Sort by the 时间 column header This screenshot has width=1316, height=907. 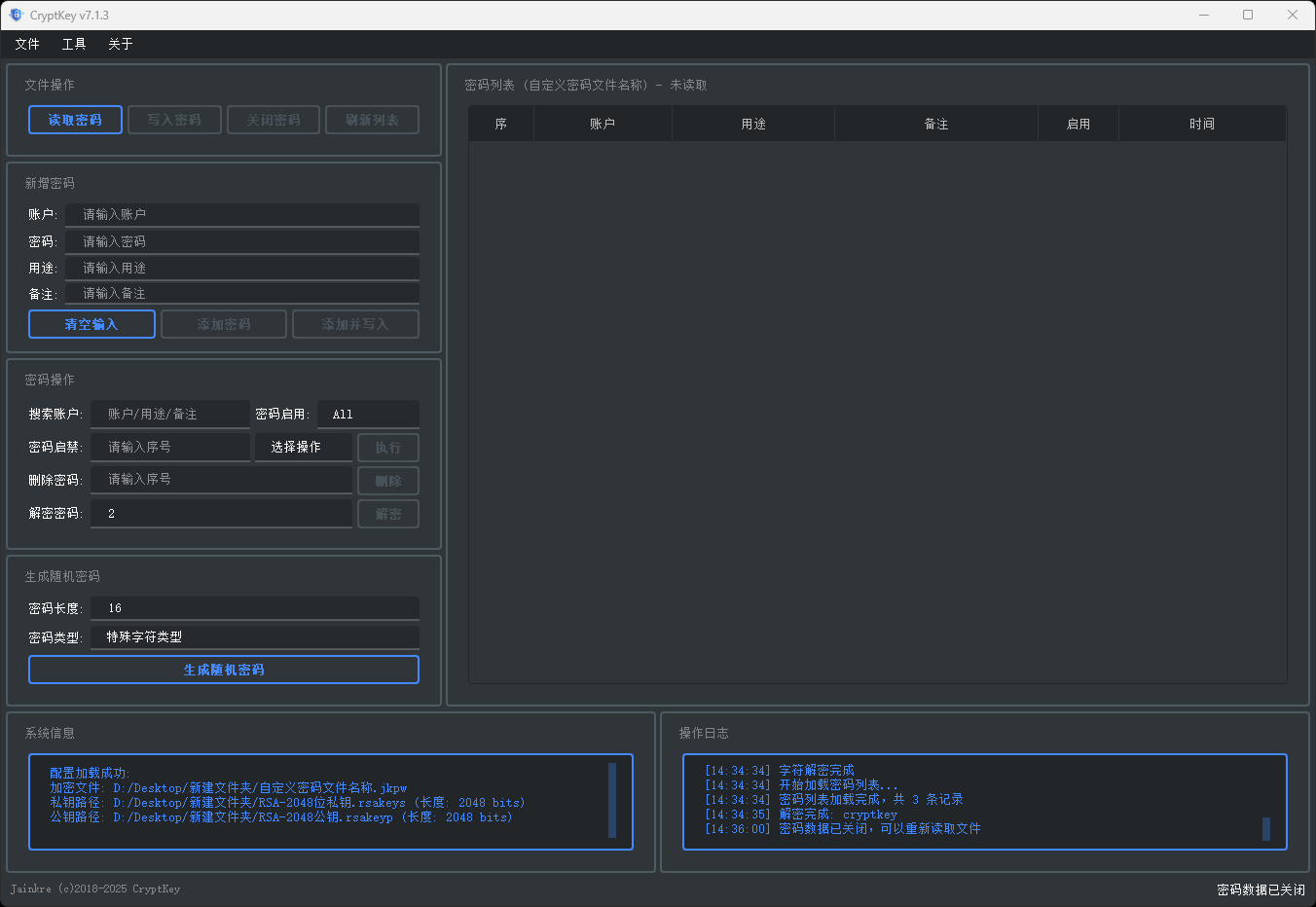[1201, 124]
